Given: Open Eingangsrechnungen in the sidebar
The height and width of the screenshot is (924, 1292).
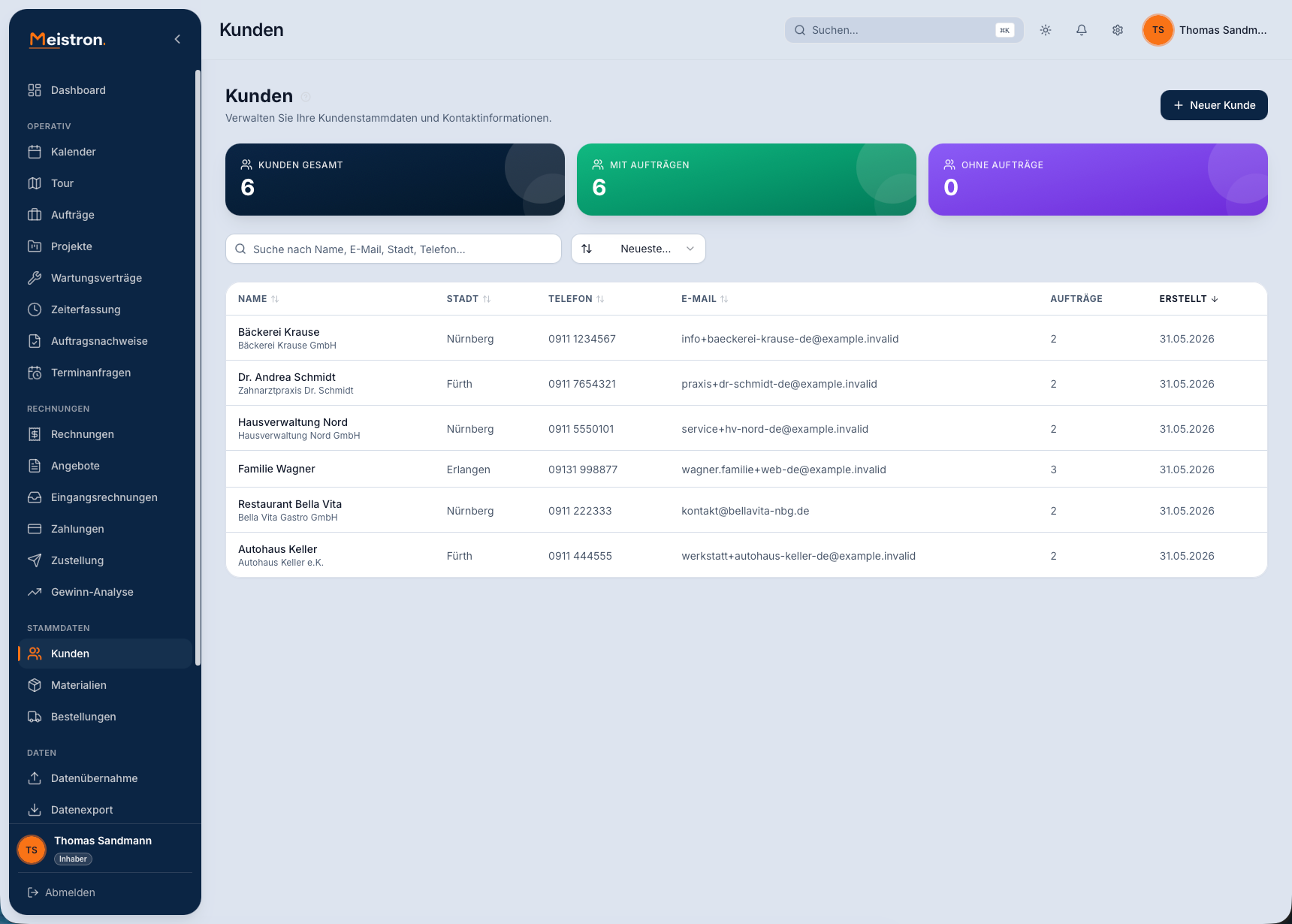Looking at the screenshot, I should [x=105, y=497].
